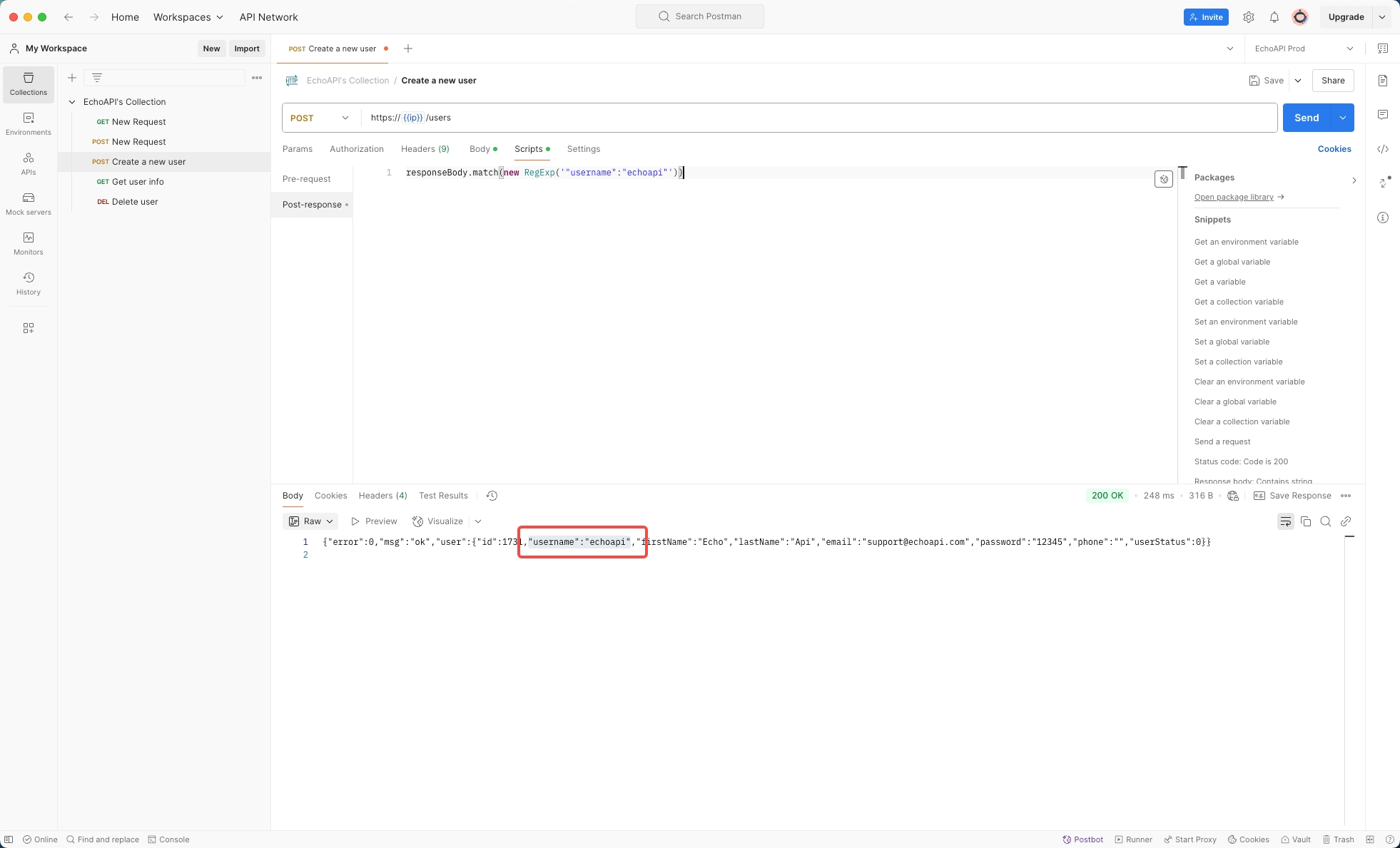Open the notifications bell
This screenshot has width=1400, height=848.
[1274, 17]
